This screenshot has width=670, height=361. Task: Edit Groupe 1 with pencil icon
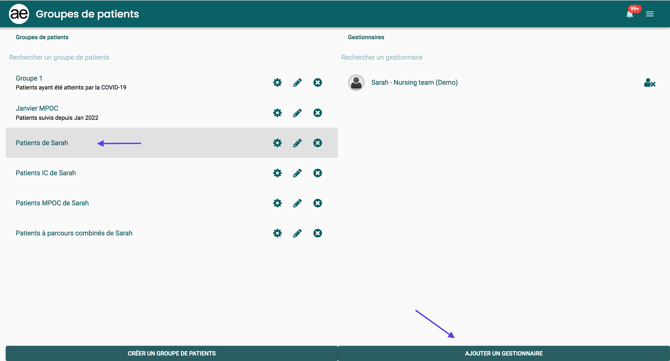297,82
